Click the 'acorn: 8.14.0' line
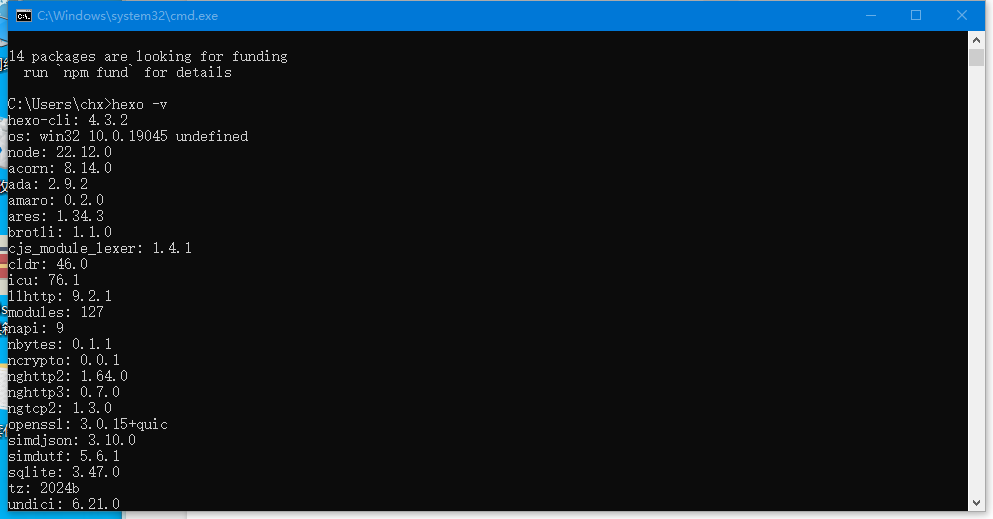 pyautogui.click(x=60, y=168)
